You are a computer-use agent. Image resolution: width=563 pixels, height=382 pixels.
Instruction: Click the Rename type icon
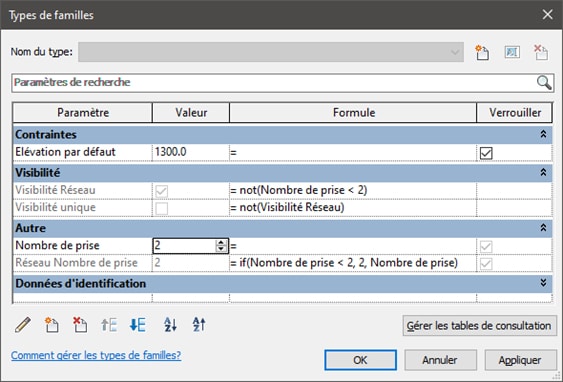(512, 52)
